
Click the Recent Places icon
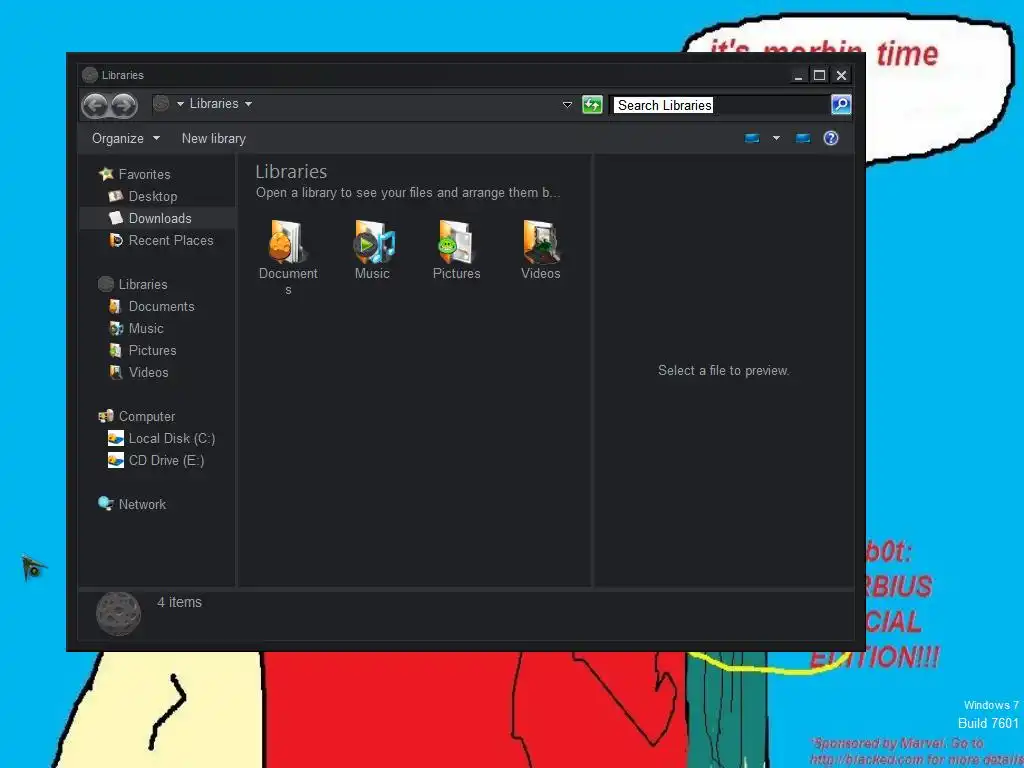click(116, 240)
